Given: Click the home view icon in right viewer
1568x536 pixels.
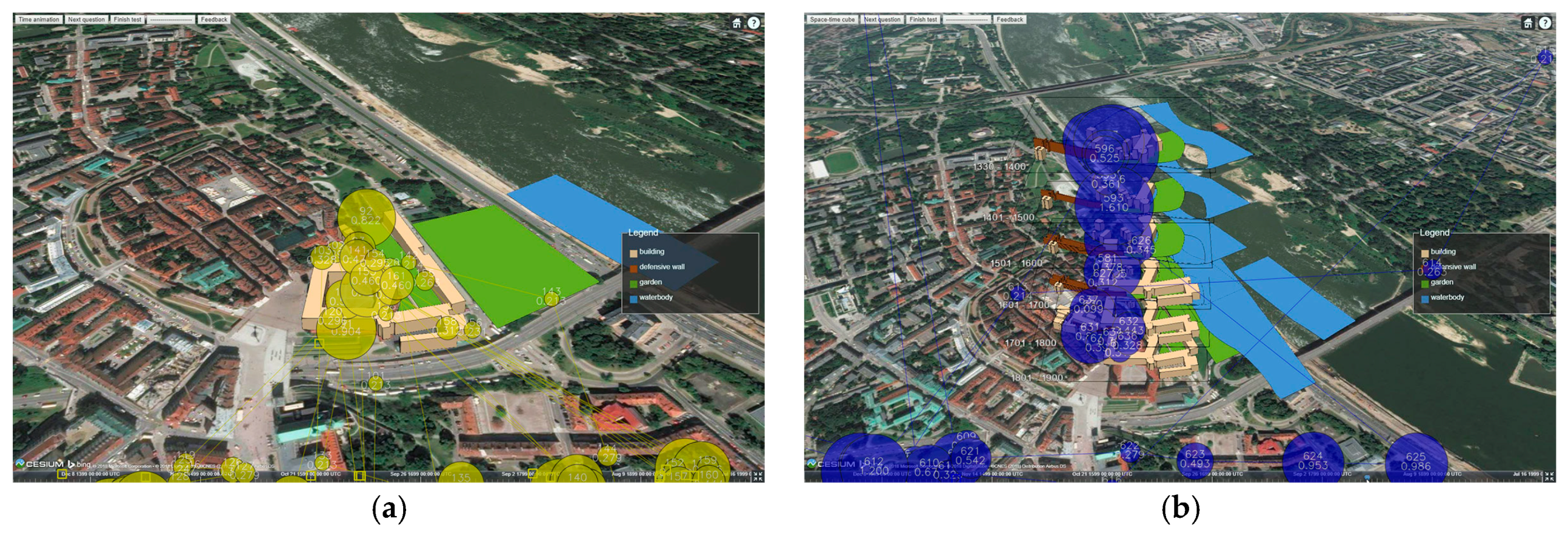Looking at the screenshot, I should tap(1528, 23).
